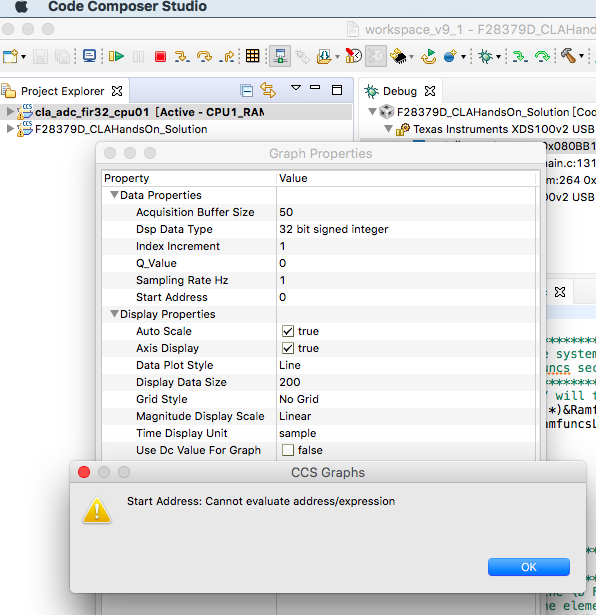This screenshot has height=615, width=596.
Task: Click the Step Into toolbar icon
Action: [182, 57]
